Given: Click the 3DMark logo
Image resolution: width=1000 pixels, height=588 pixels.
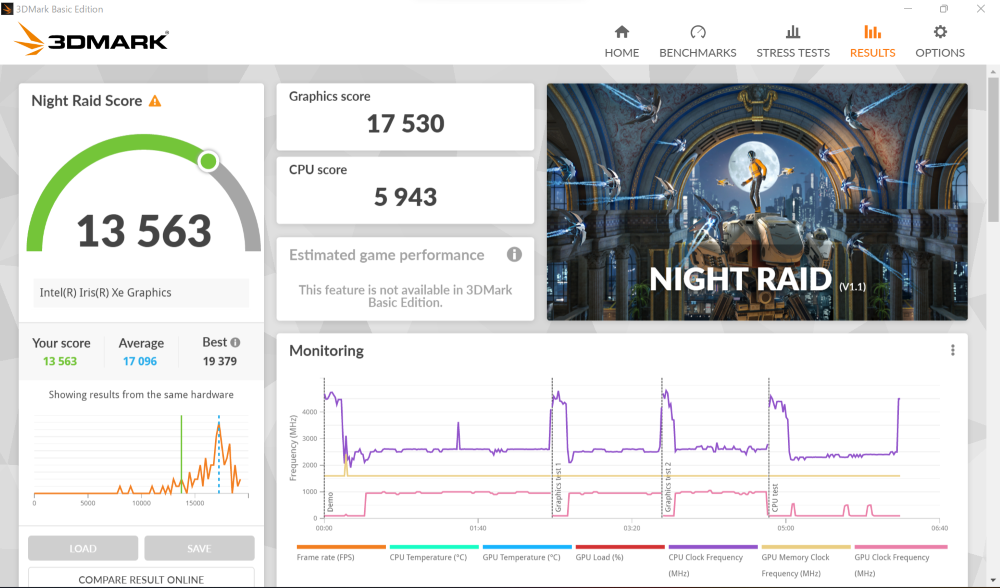Looking at the screenshot, I should 92,40.
